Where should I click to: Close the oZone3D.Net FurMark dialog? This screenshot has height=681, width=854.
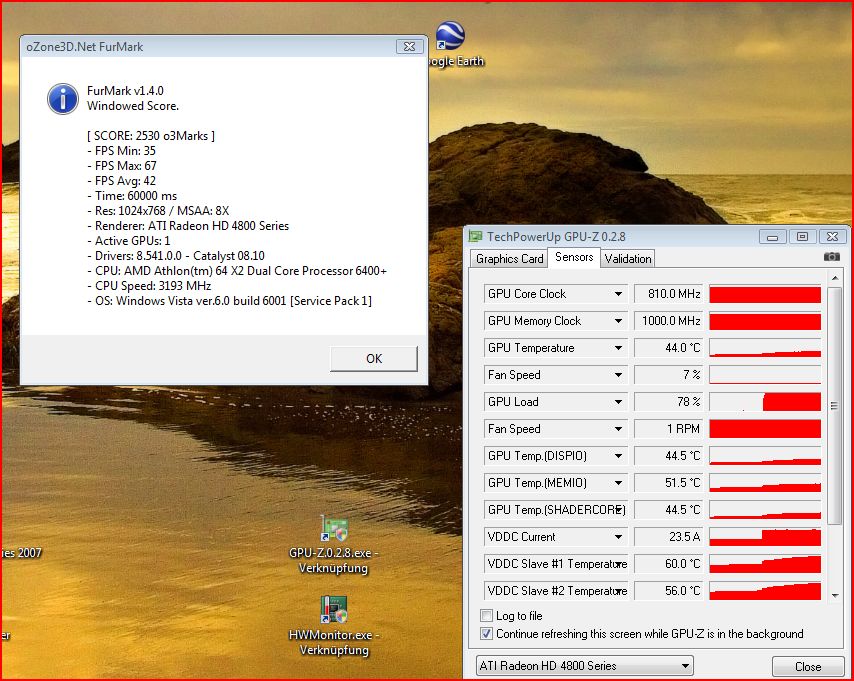pyautogui.click(x=409, y=47)
